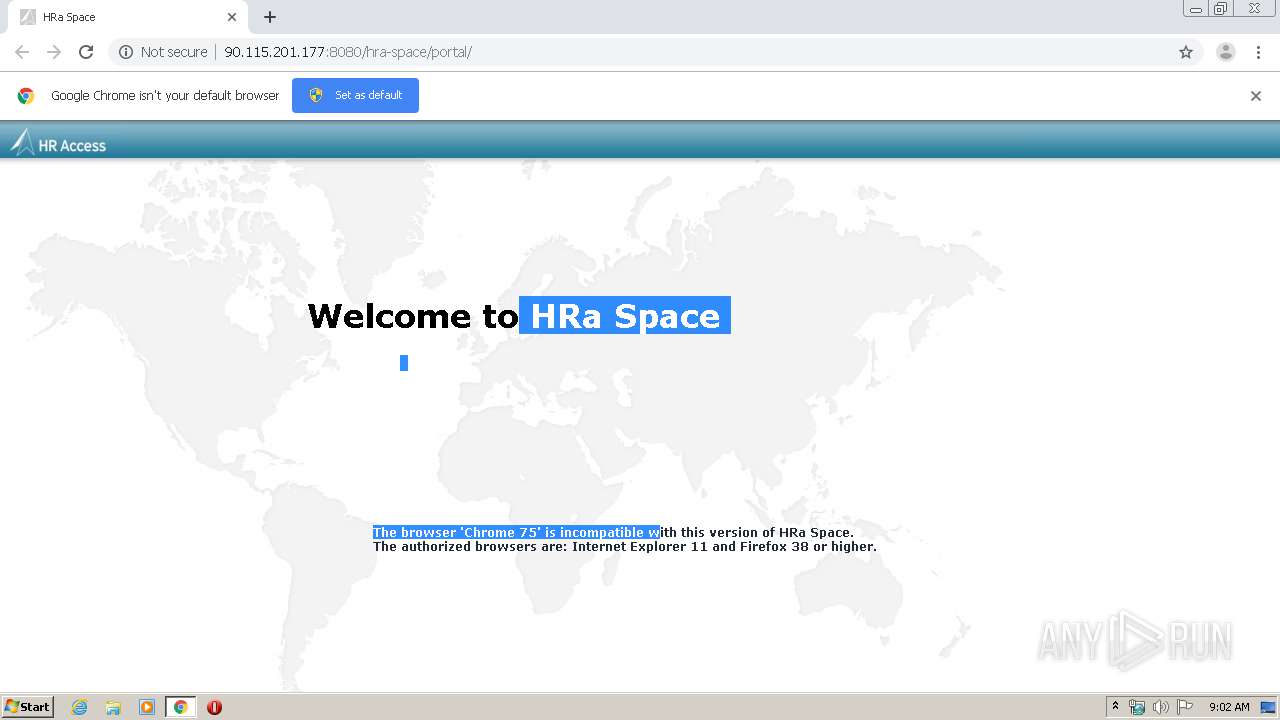1280x720 pixels.
Task: Select the HRa Space tab
Action: click(x=127, y=17)
